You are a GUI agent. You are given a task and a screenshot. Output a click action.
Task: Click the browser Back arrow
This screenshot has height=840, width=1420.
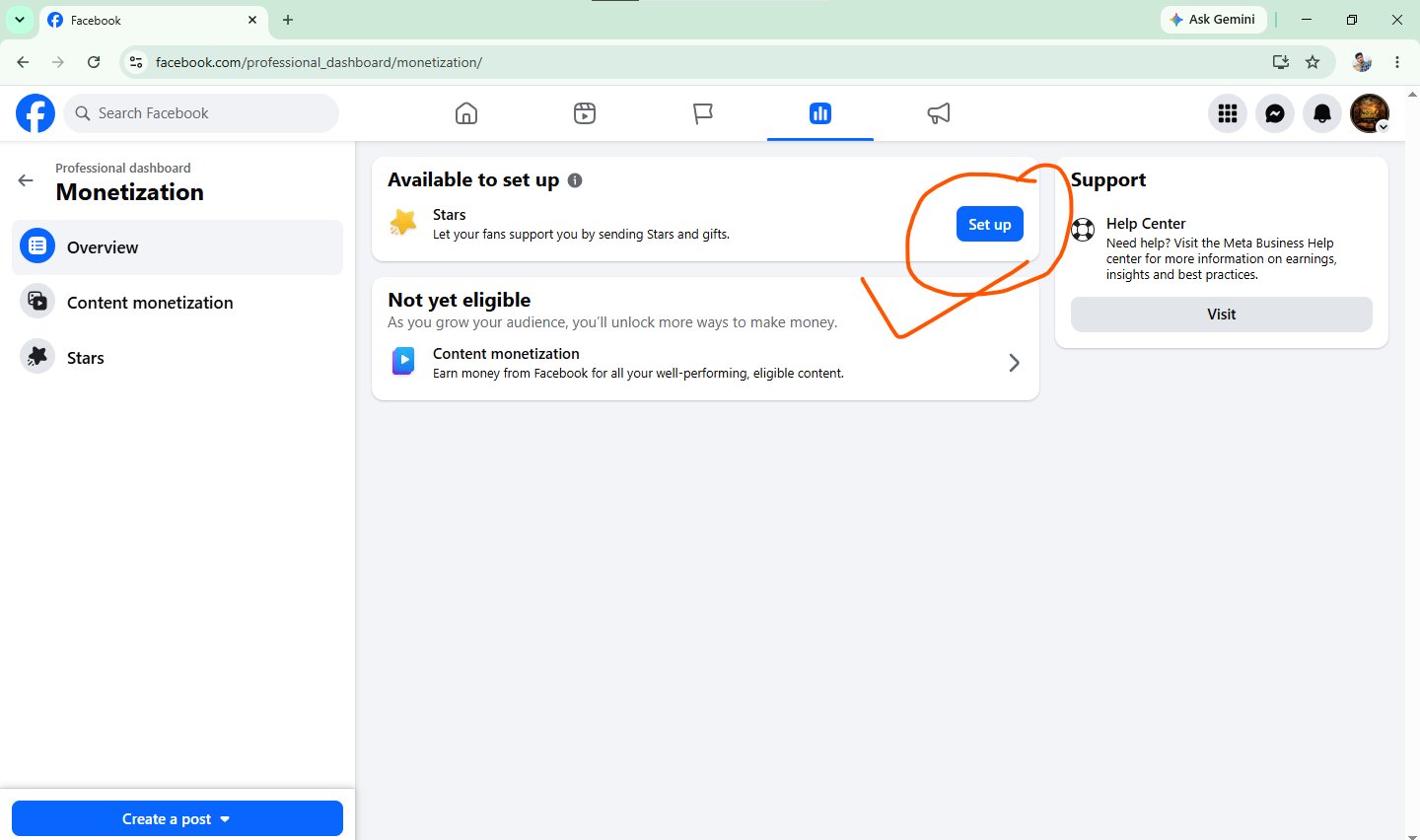tap(23, 62)
